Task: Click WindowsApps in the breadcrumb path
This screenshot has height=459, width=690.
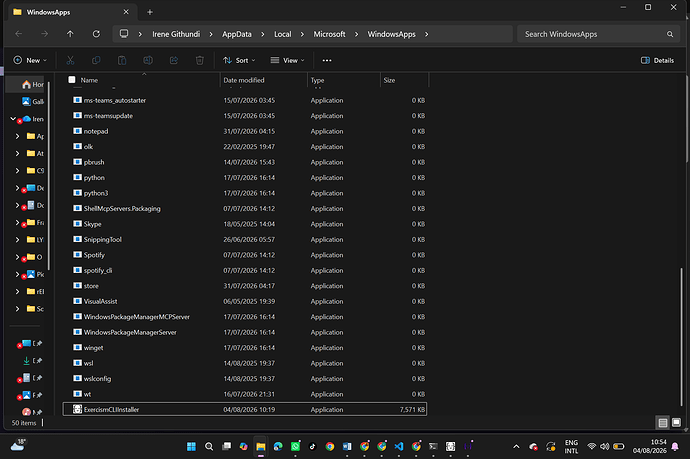Action: [x=392, y=34]
